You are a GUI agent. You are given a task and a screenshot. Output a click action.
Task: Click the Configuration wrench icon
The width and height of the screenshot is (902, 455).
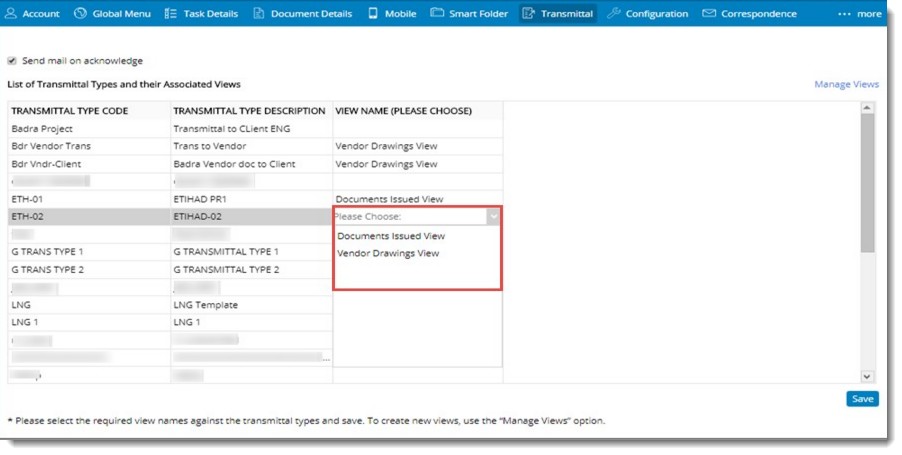614,13
